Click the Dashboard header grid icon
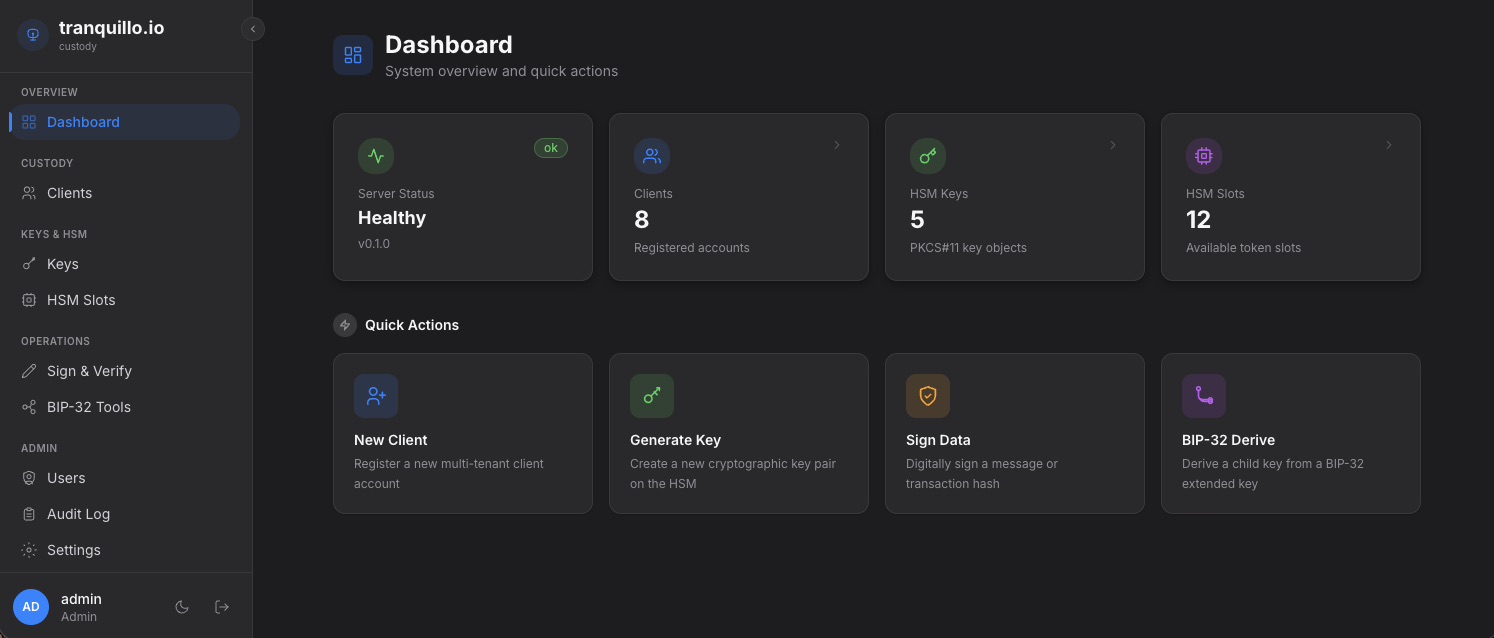The image size is (1494, 638). point(352,55)
